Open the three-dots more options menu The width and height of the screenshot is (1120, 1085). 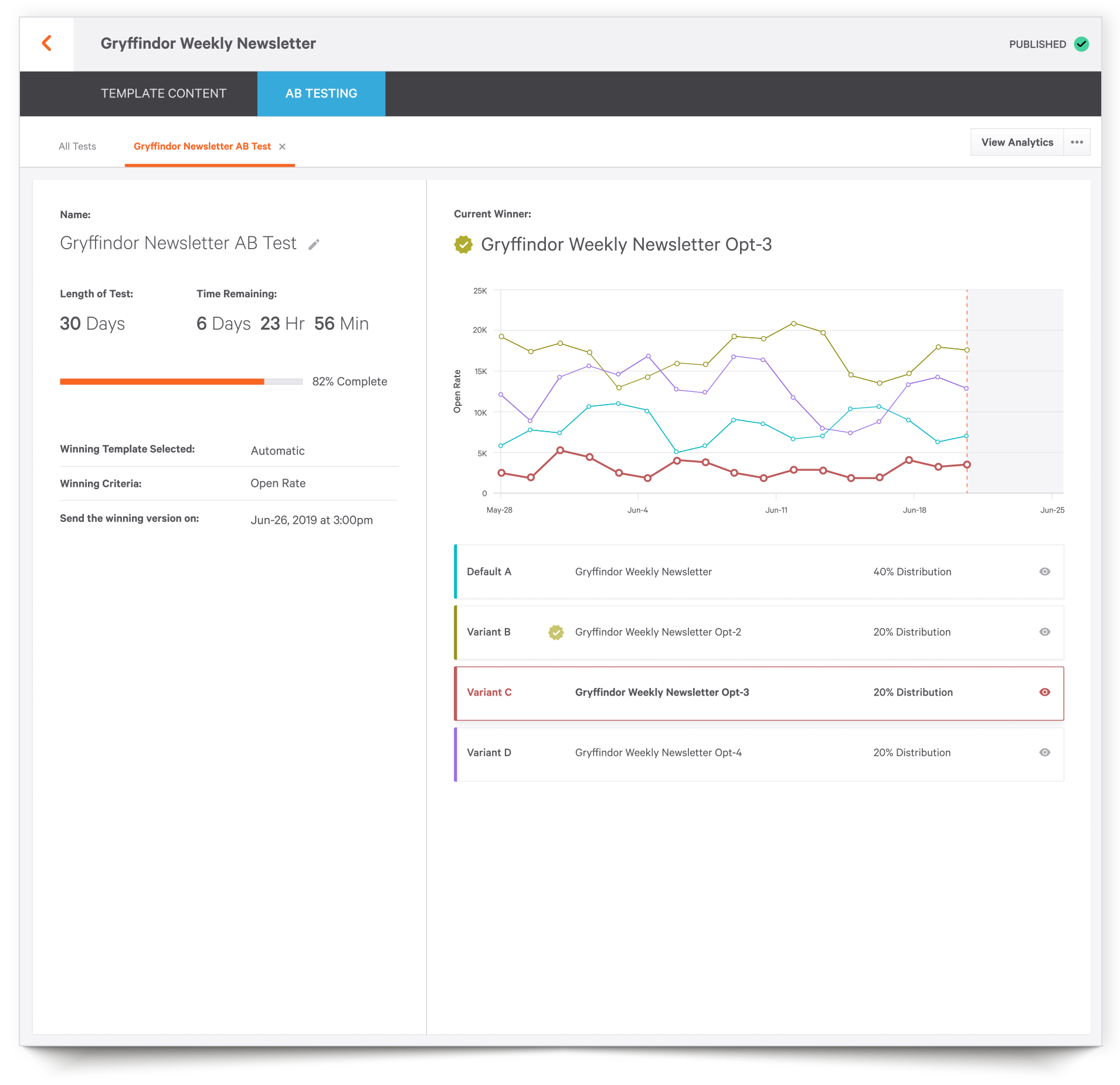1077,143
